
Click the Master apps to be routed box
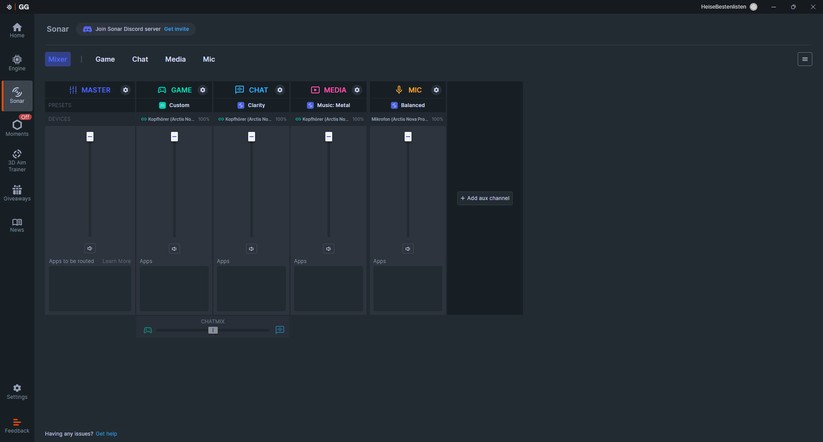coord(90,288)
